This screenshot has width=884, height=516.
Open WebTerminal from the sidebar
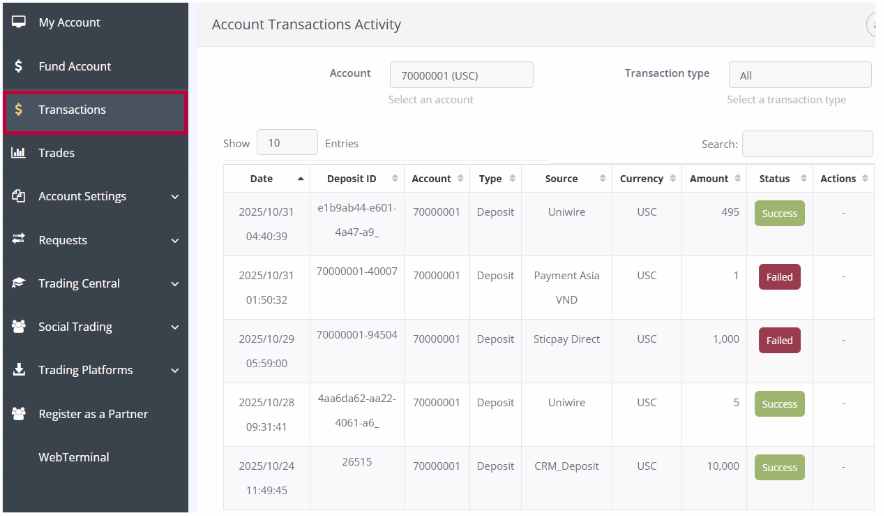point(74,457)
